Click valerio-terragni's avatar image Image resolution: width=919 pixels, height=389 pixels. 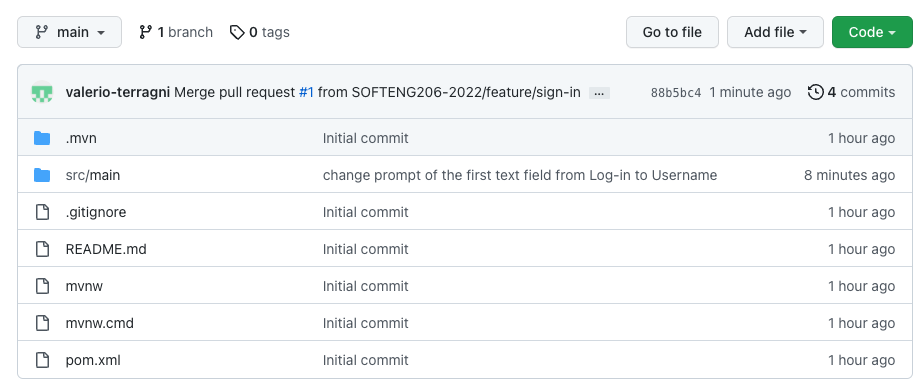[42, 92]
